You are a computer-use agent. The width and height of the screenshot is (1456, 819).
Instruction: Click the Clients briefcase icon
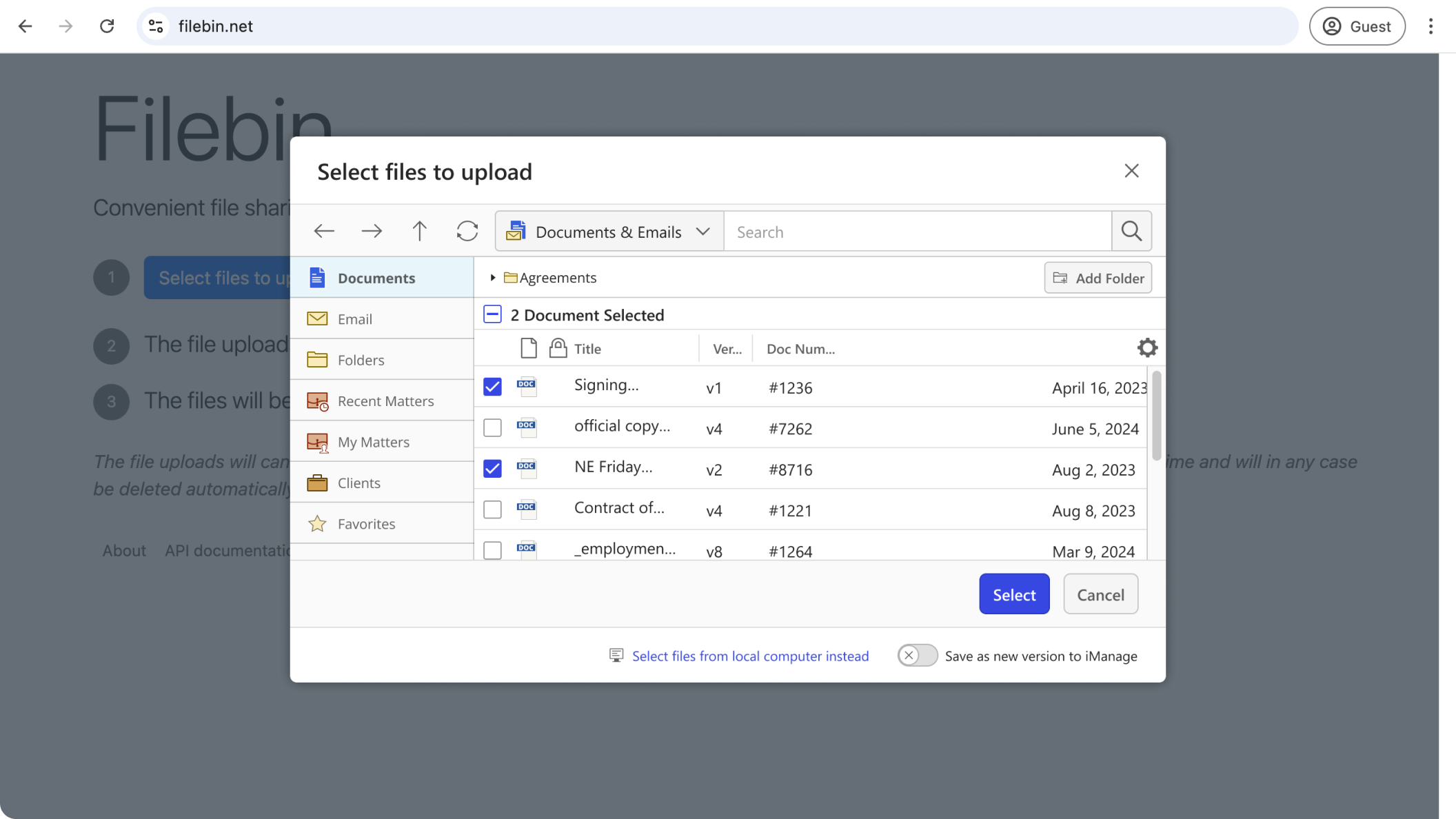click(x=317, y=483)
